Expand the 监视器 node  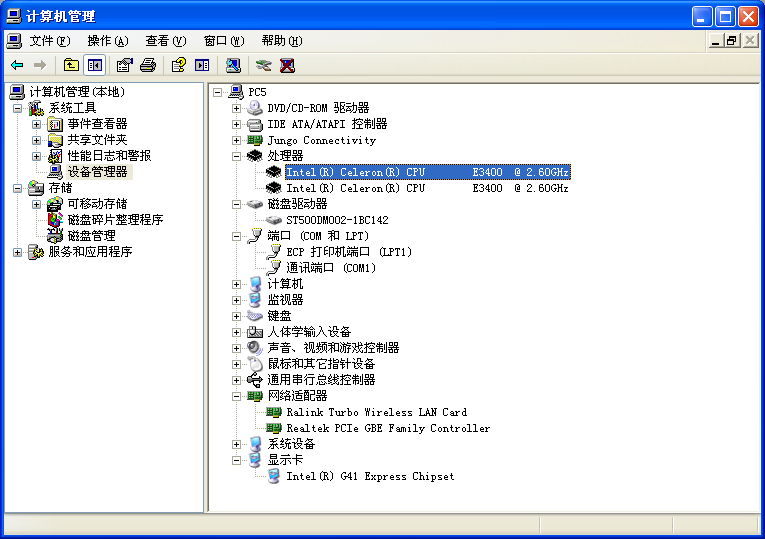(237, 300)
